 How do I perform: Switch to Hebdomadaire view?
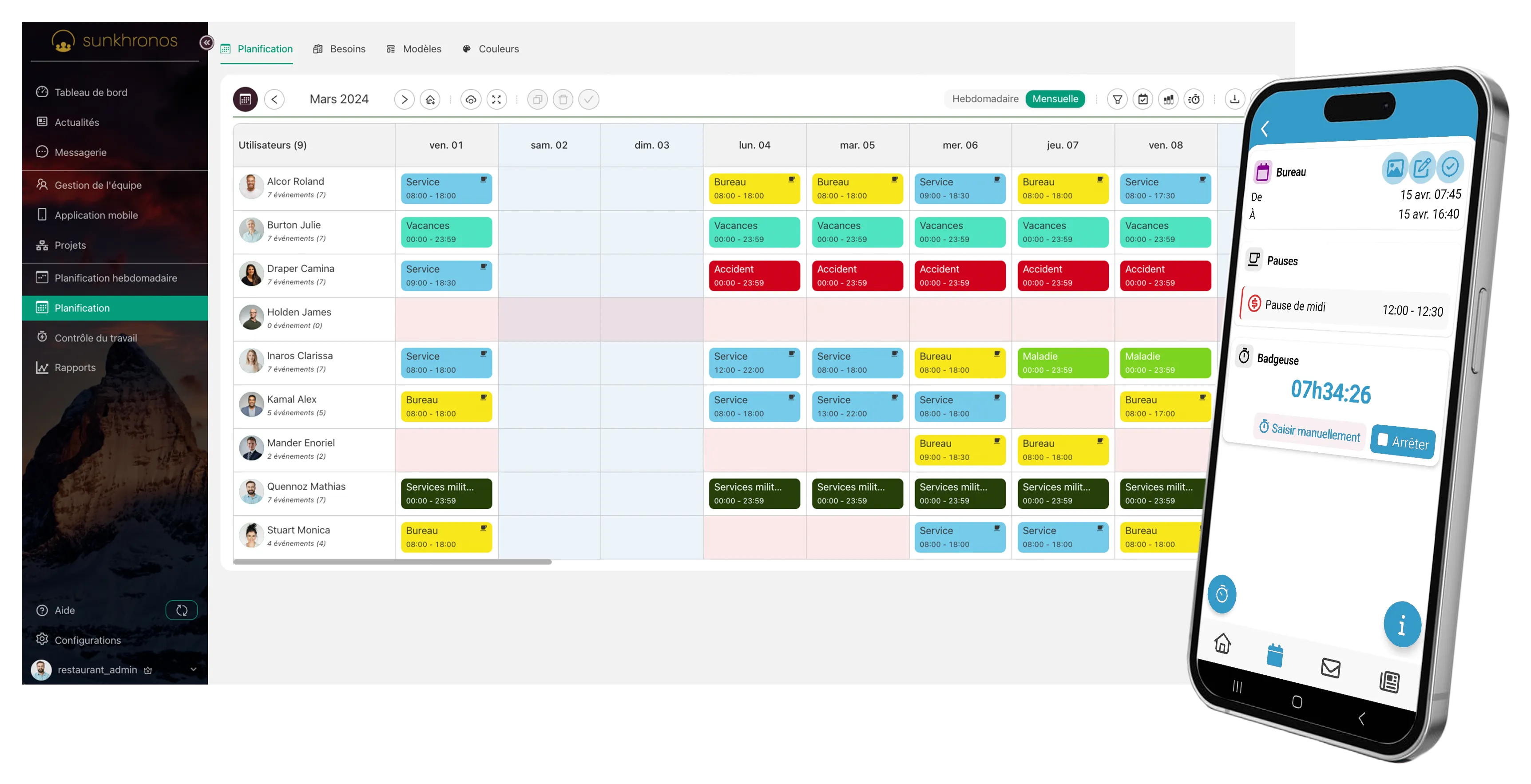(x=985, y=99)
